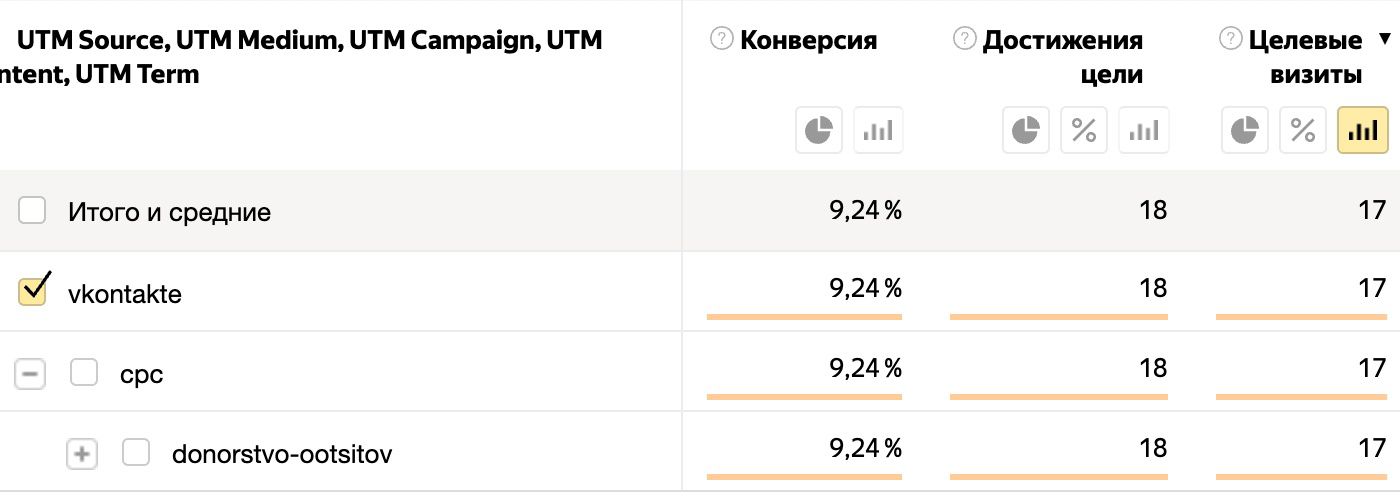This screenshot has width=1400, height=492.
Task: Expand the donorstvo-ootsitov row
Action: [x=82, y=454]
